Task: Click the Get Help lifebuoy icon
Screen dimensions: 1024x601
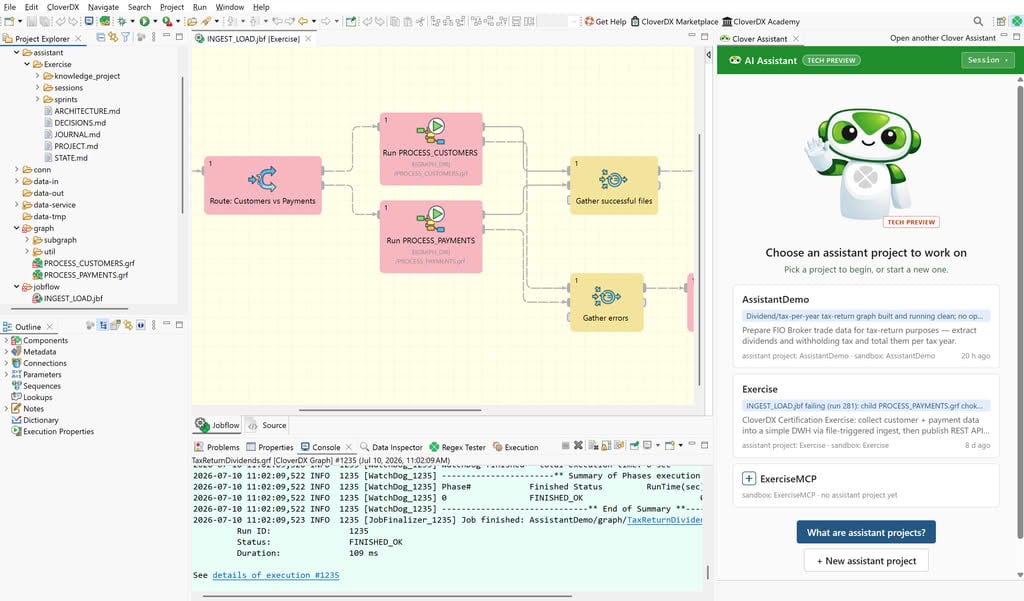Action: pyautogui.click(x=589, y=22)
